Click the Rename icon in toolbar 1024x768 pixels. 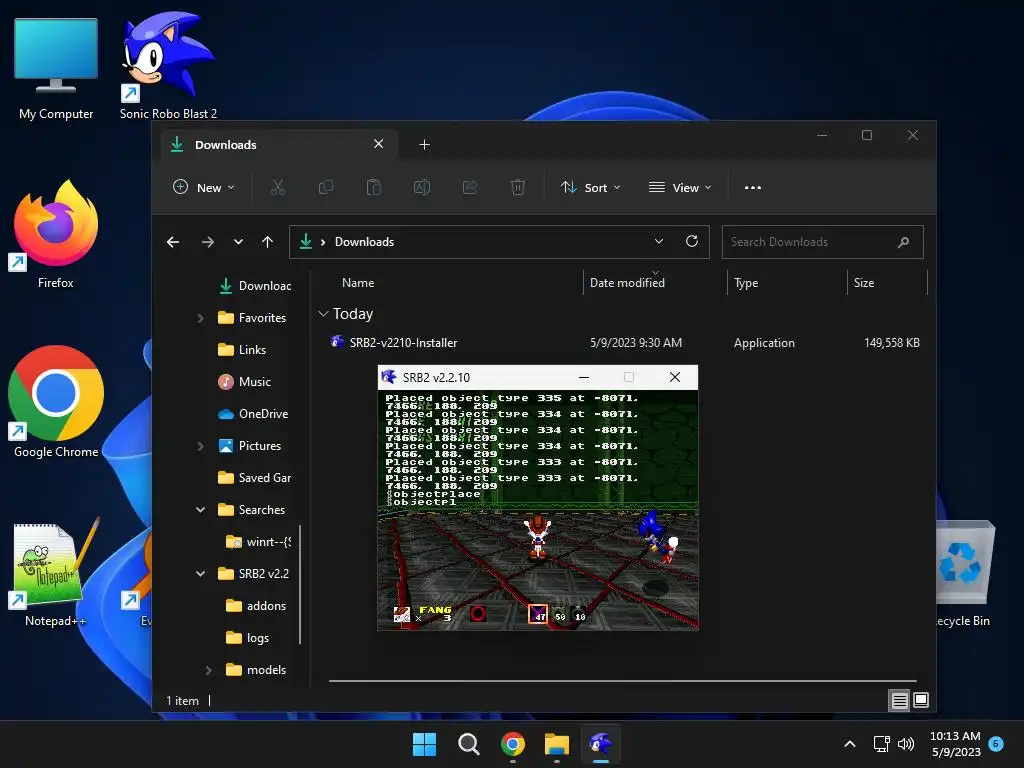(422, 187)
